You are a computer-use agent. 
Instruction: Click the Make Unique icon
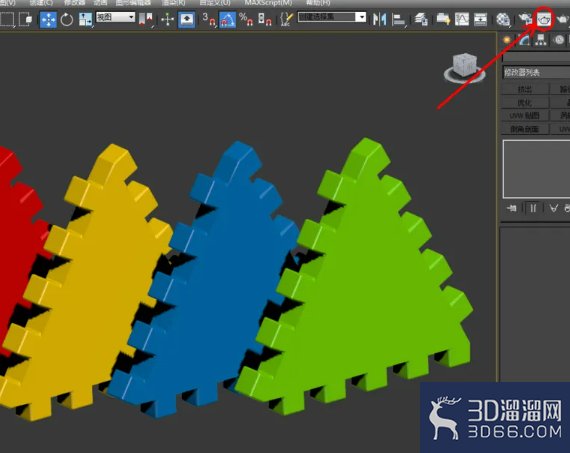(554, 208)
